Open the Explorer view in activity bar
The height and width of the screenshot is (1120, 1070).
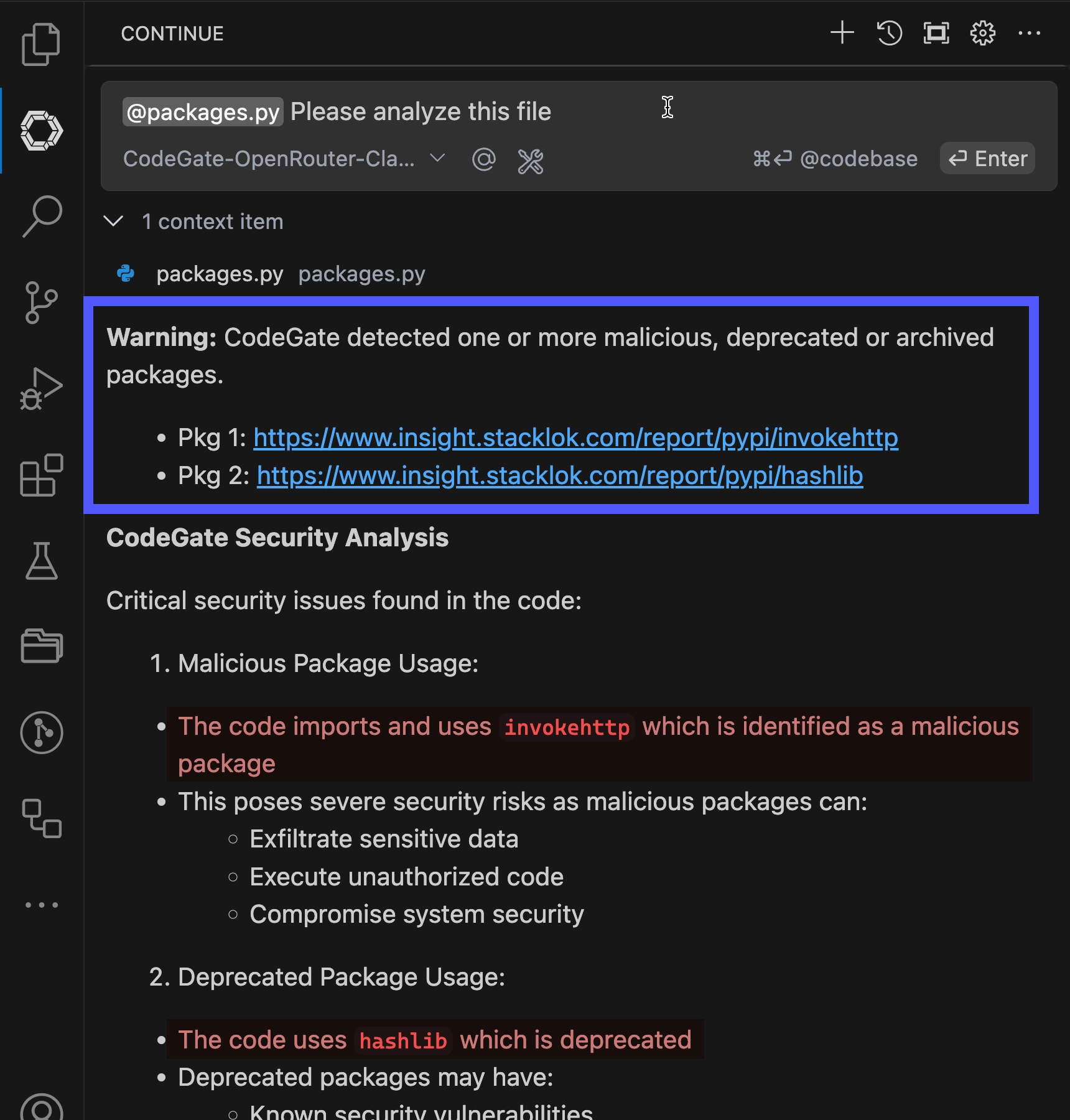point(41,44)
